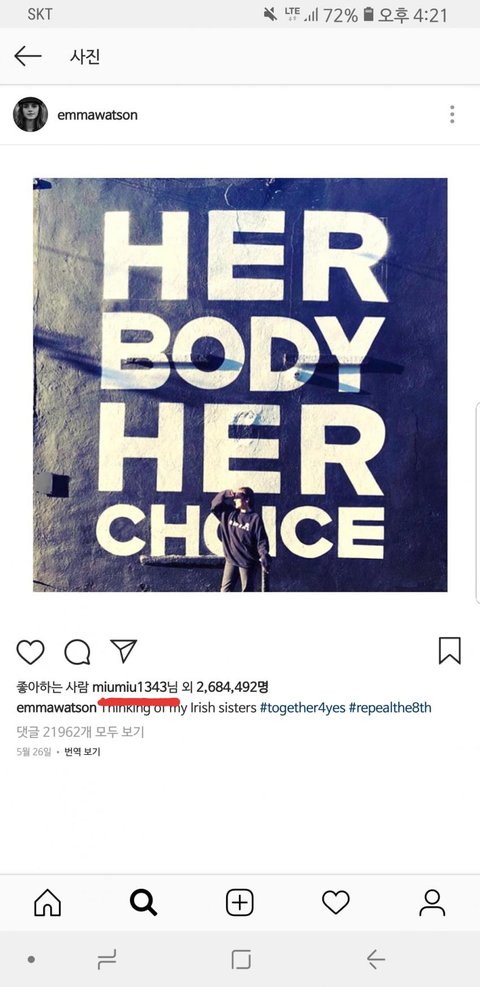
Task: View the 2,684,492명 likes list
Action: coord(232,687)
